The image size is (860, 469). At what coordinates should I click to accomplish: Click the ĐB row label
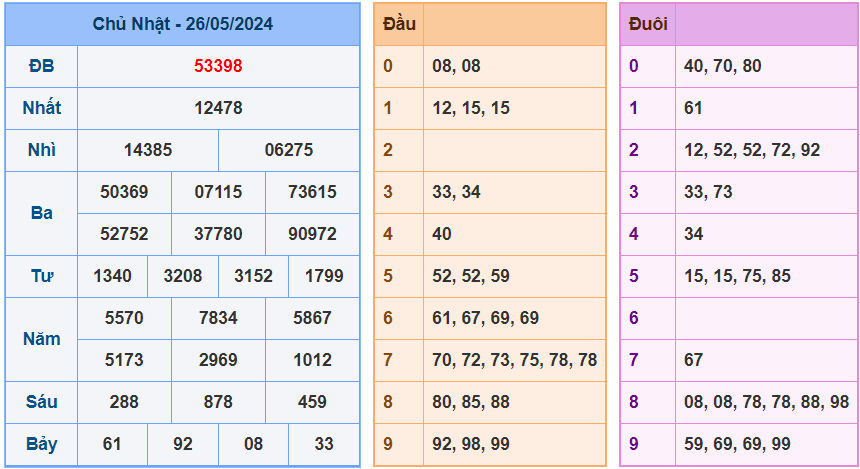(x=42, y=66)
